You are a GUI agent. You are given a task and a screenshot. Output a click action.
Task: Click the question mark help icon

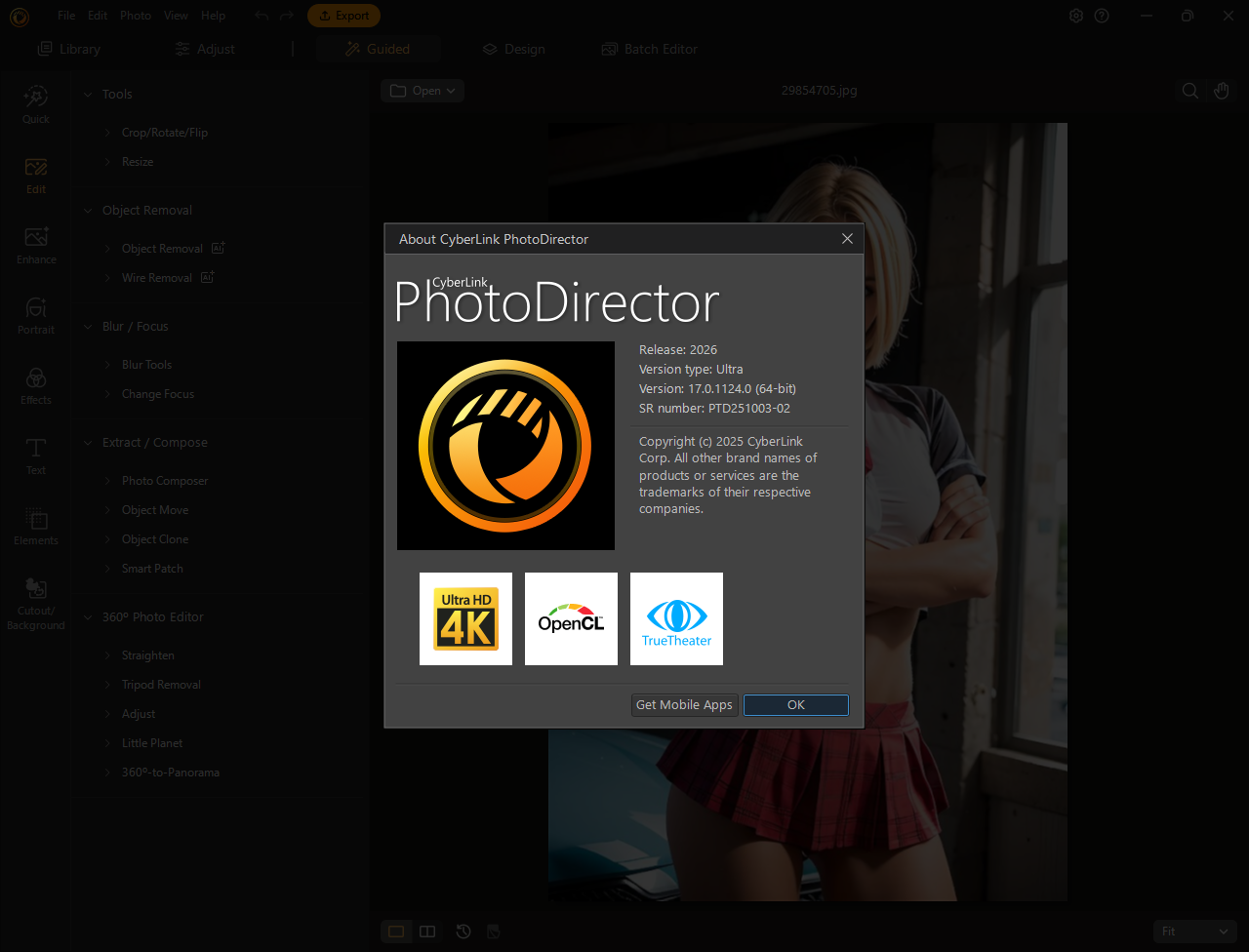pyautogui.click(x=1102, y=16)
